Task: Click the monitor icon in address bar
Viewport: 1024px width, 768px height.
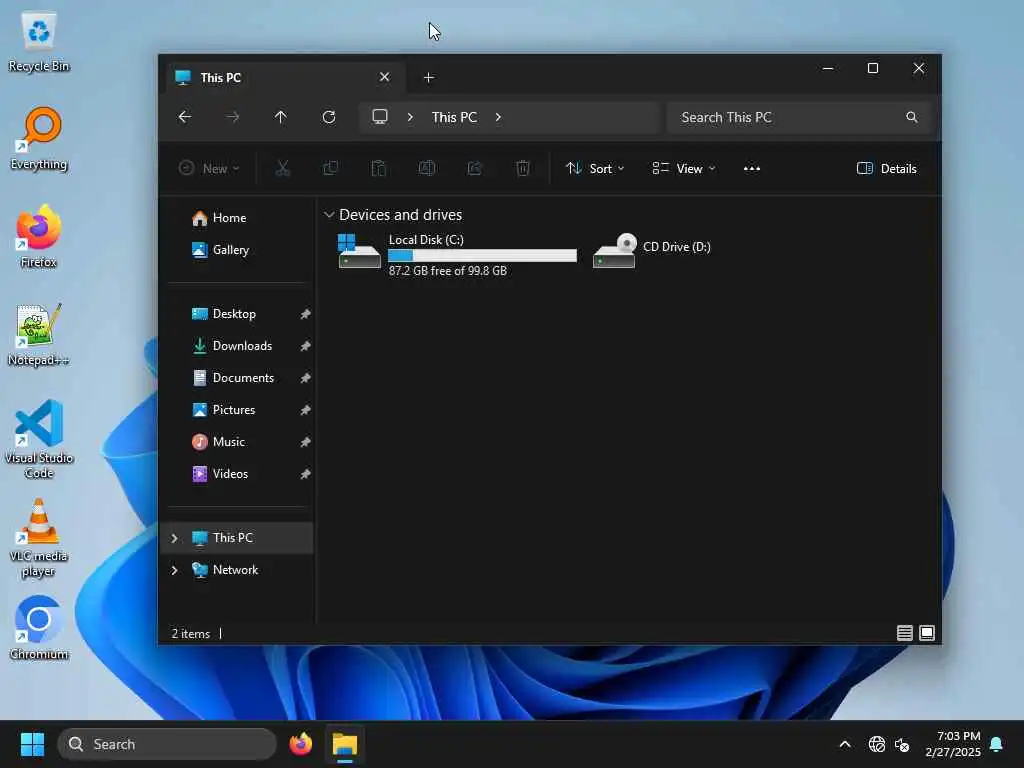Action: pos(379,117)
